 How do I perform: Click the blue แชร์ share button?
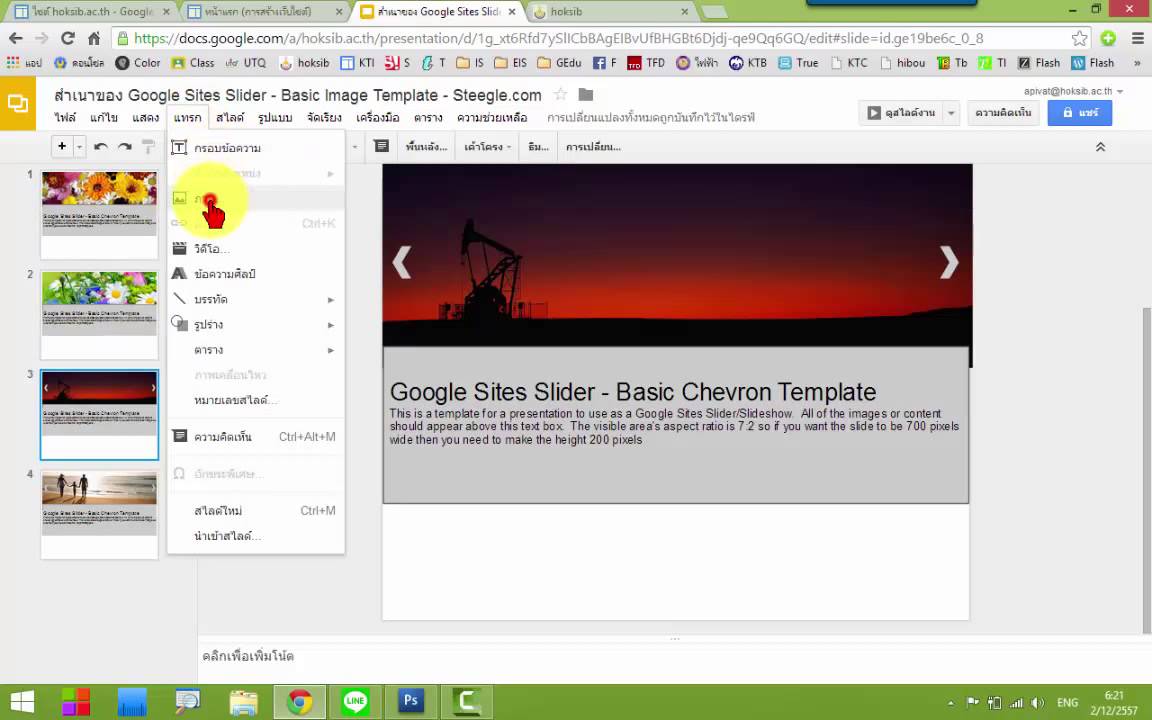1079,113
